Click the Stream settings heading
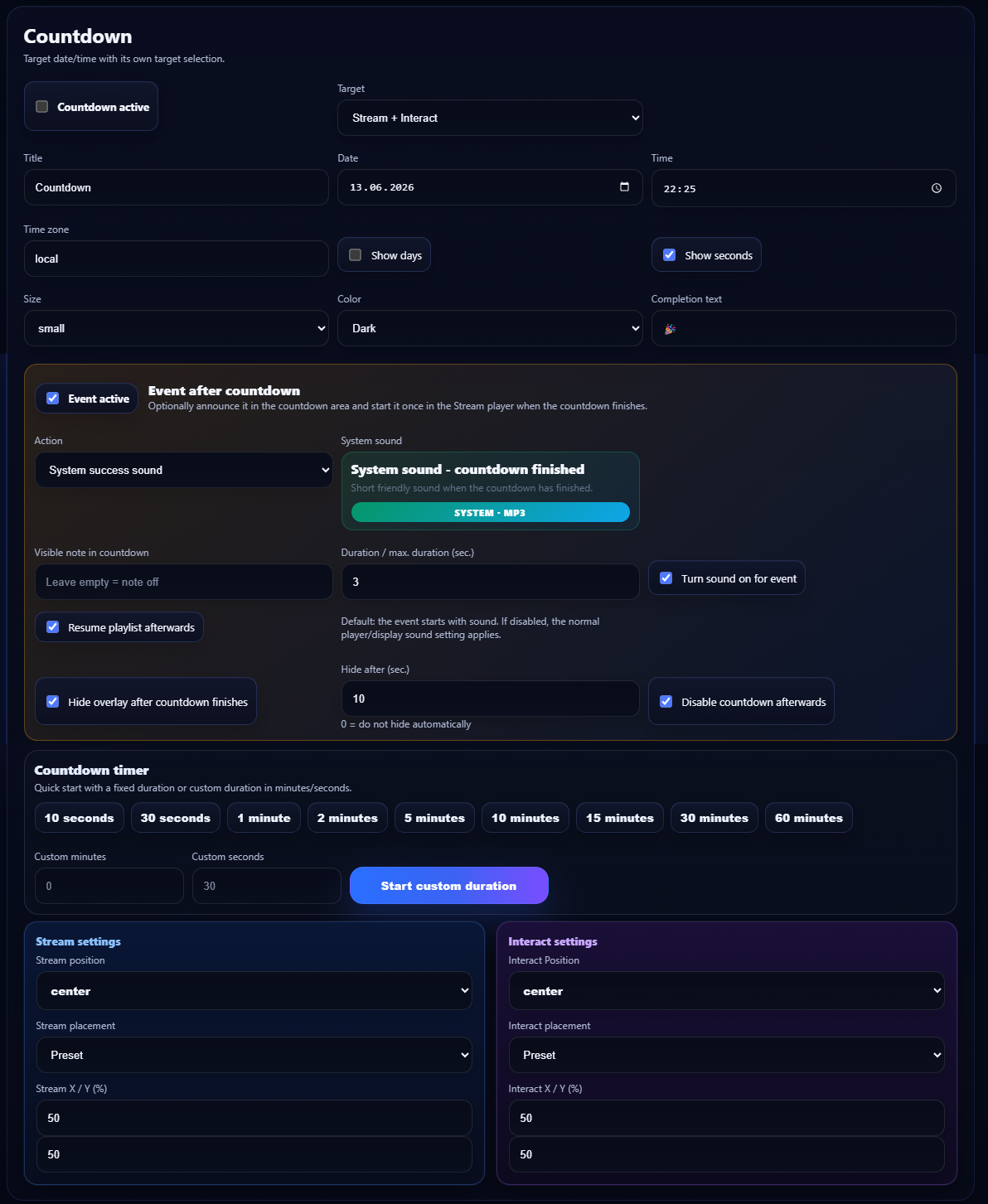This screenshot has height=1204, width=988. pyautogui.click(x=78, y=941)
